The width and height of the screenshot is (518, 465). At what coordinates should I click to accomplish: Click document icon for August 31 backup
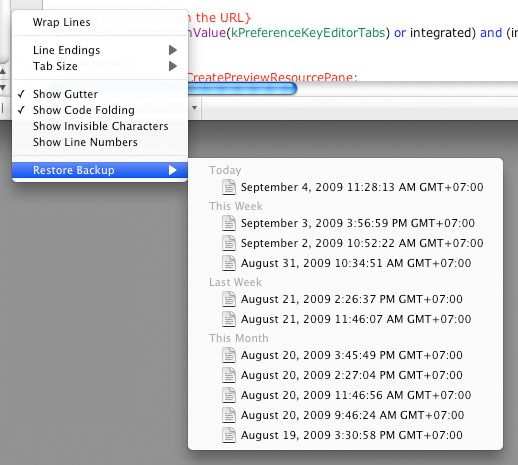229,263
